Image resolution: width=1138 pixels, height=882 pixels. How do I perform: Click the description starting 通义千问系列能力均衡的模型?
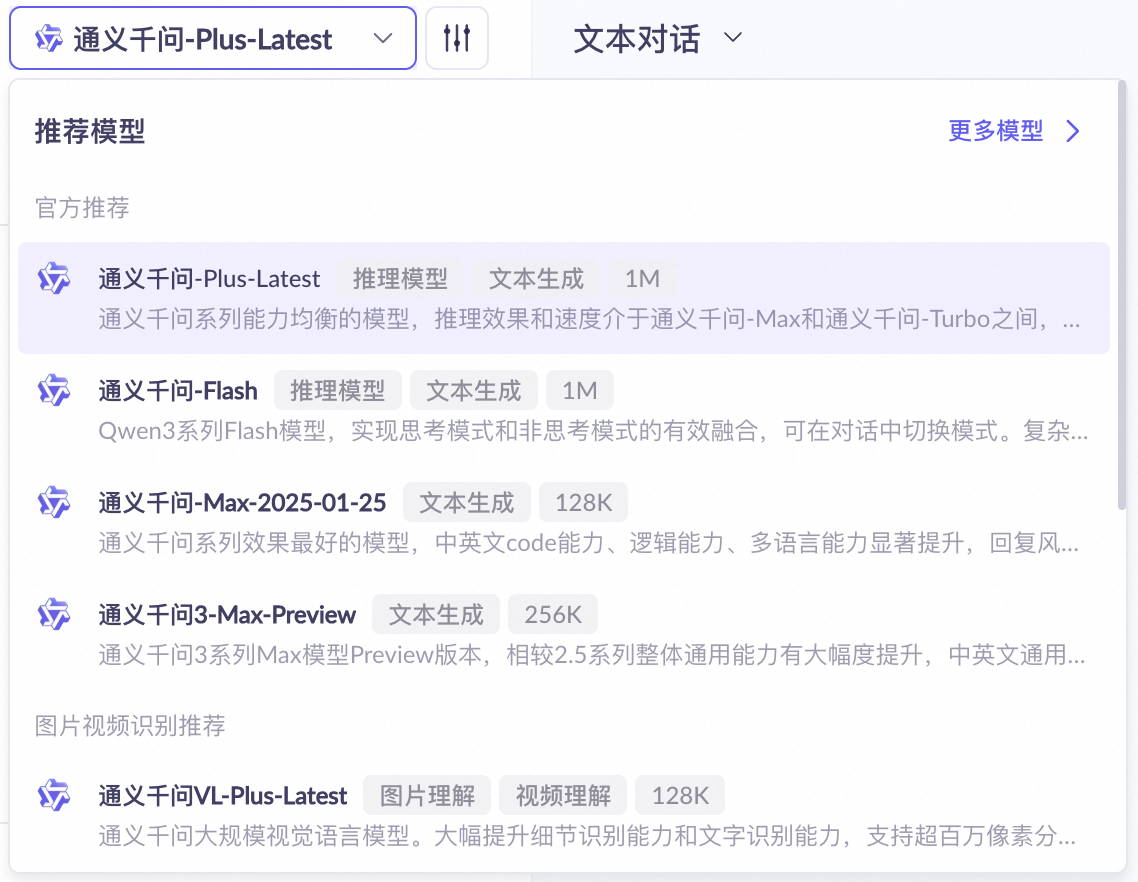click(589, 319)
